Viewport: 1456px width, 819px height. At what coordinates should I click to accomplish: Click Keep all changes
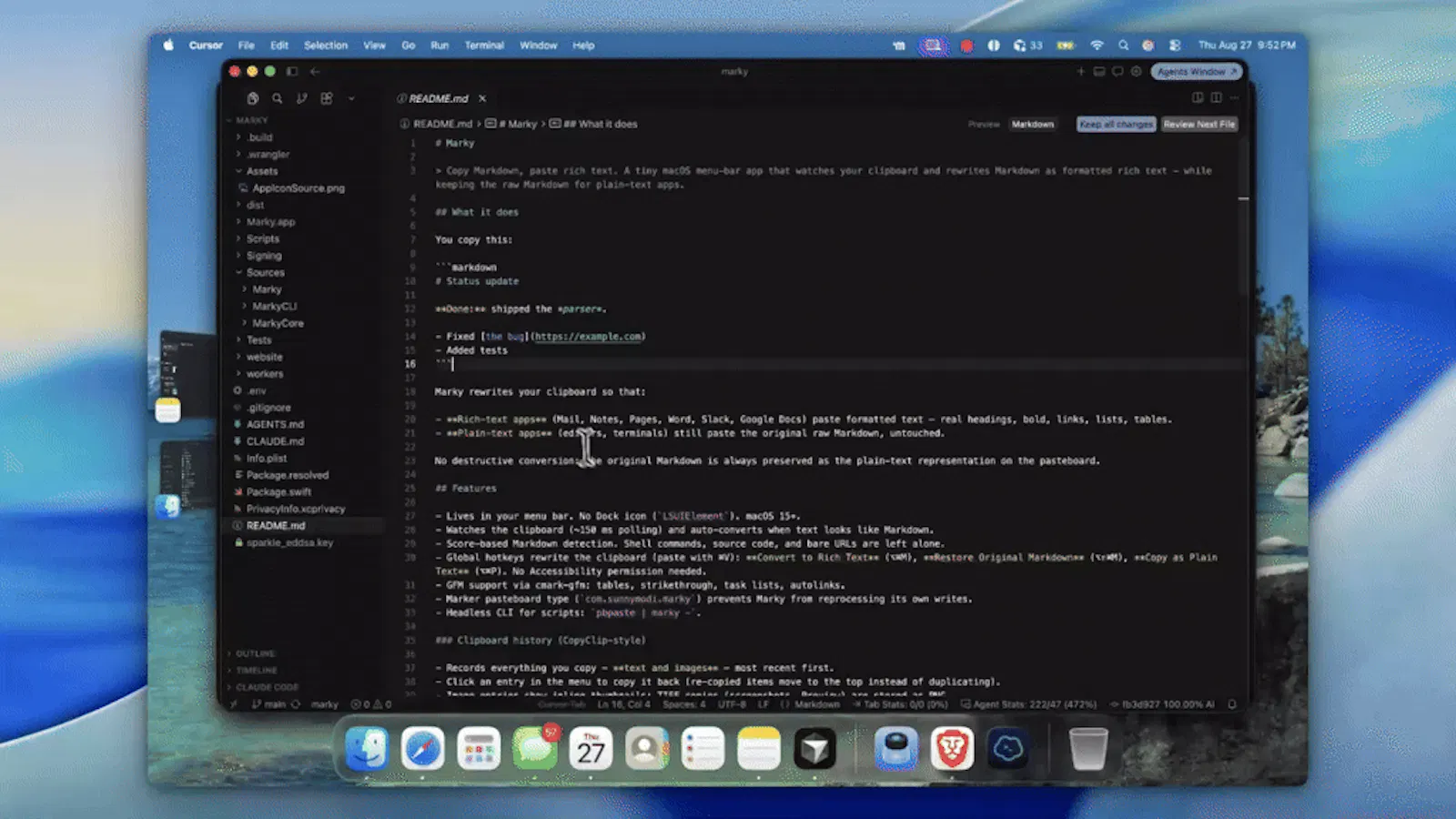click(1117, 124)
